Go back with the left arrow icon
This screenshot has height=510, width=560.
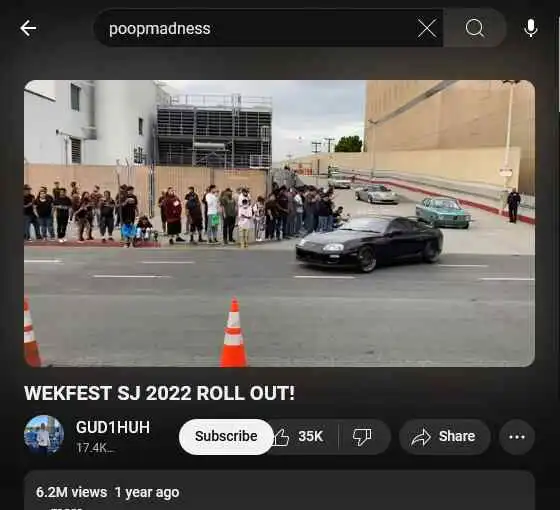pyautogui.click(x=28, y=28)
